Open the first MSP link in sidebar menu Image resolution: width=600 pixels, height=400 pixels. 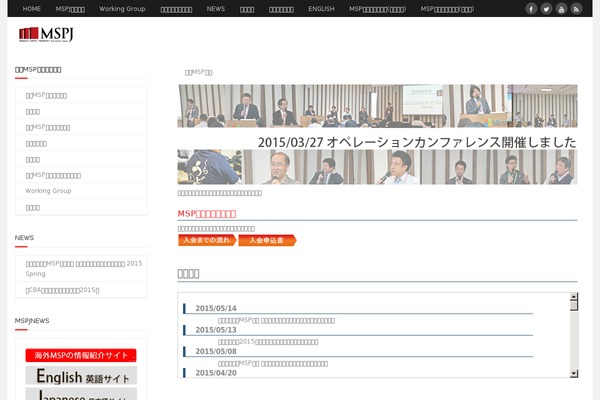click(46, 95)
